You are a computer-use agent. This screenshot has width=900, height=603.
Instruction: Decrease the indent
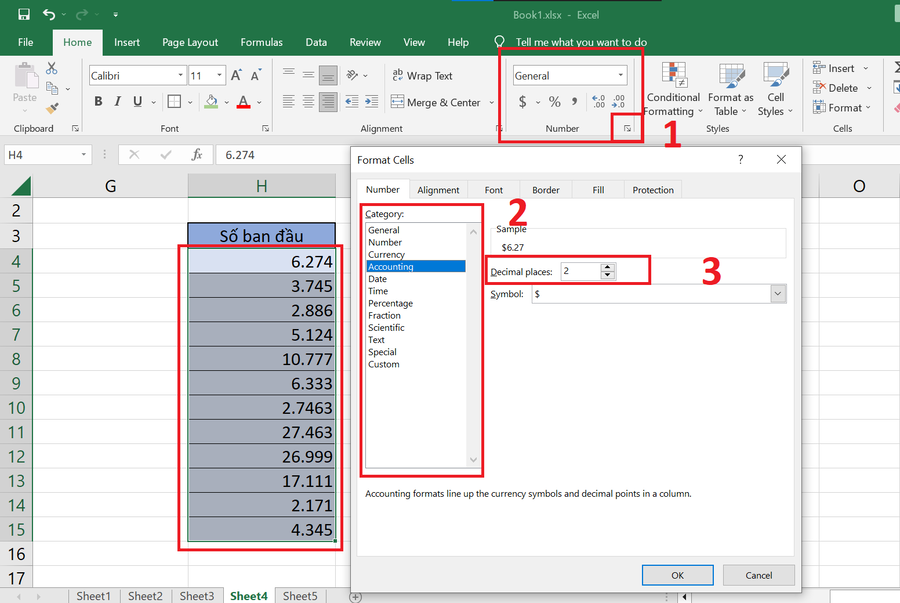coord(352,102)
